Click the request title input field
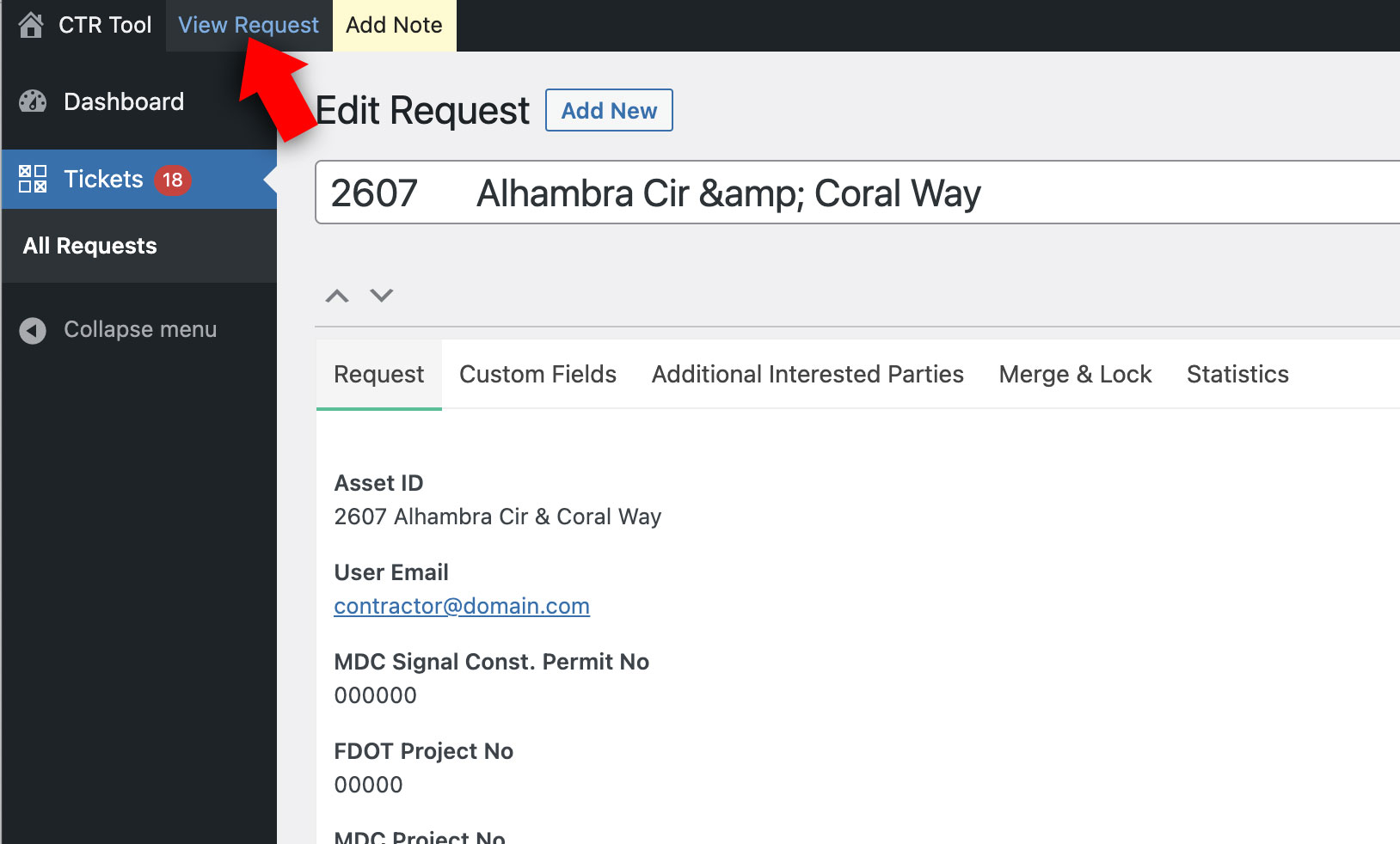 (x=774, y=193)
